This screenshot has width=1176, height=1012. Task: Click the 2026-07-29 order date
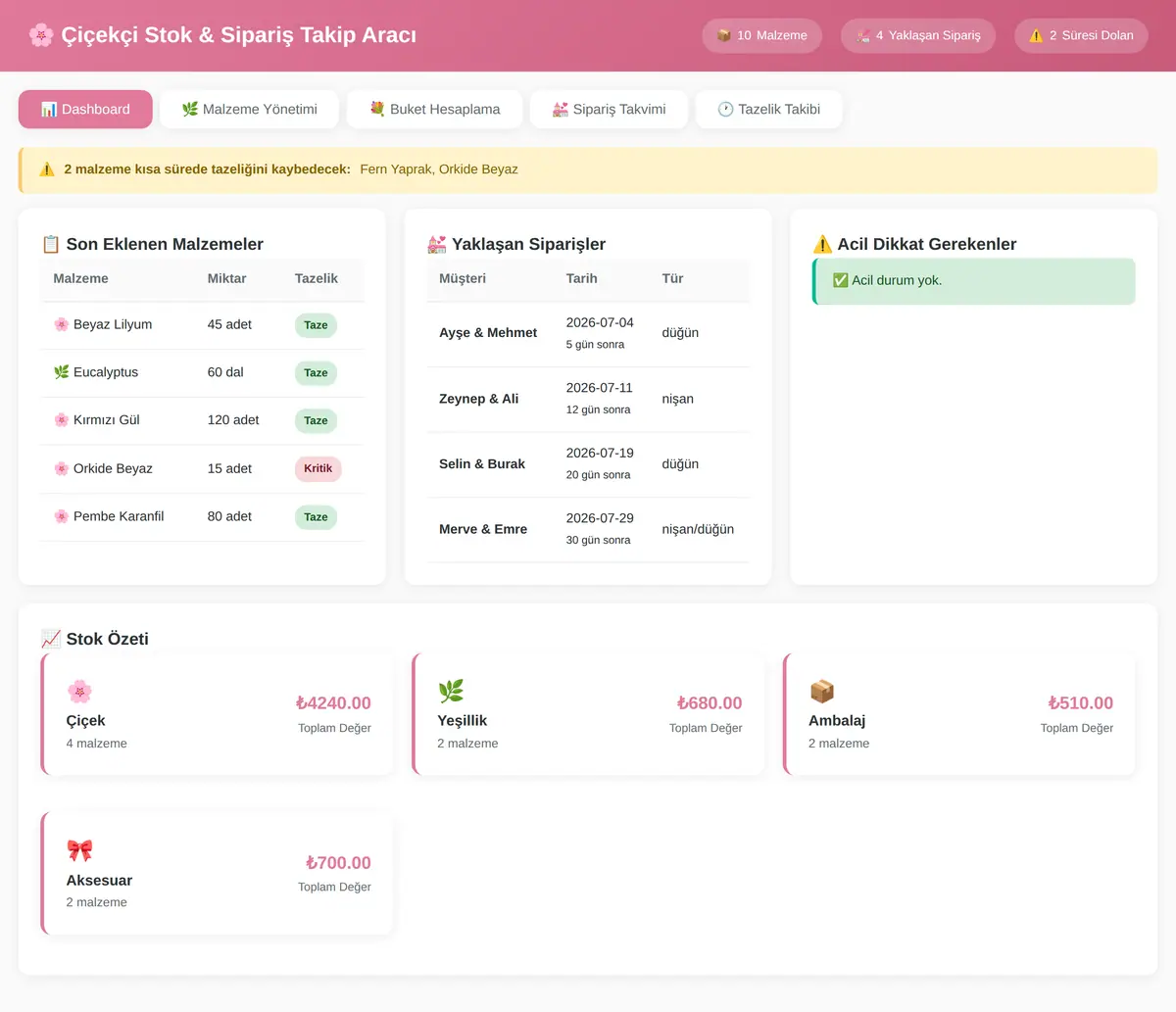pos(600,517)
